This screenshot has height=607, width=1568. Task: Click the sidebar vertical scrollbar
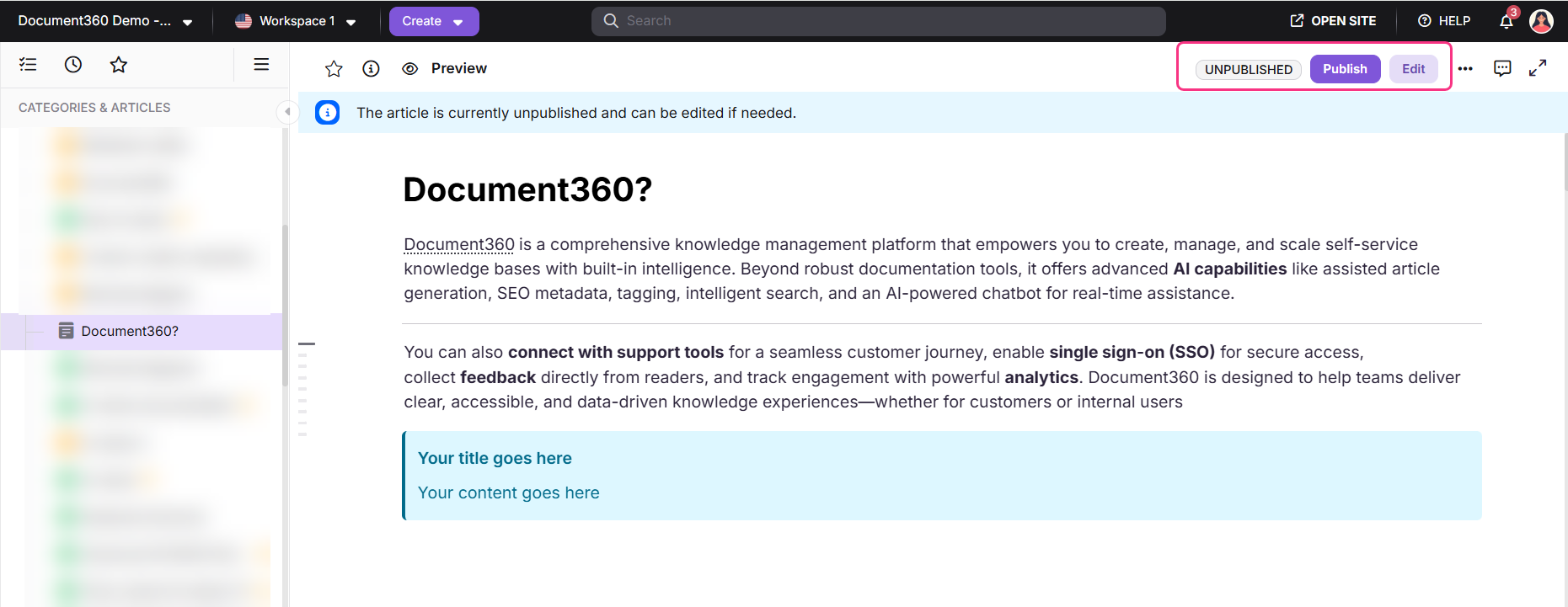tap(285, 305)
